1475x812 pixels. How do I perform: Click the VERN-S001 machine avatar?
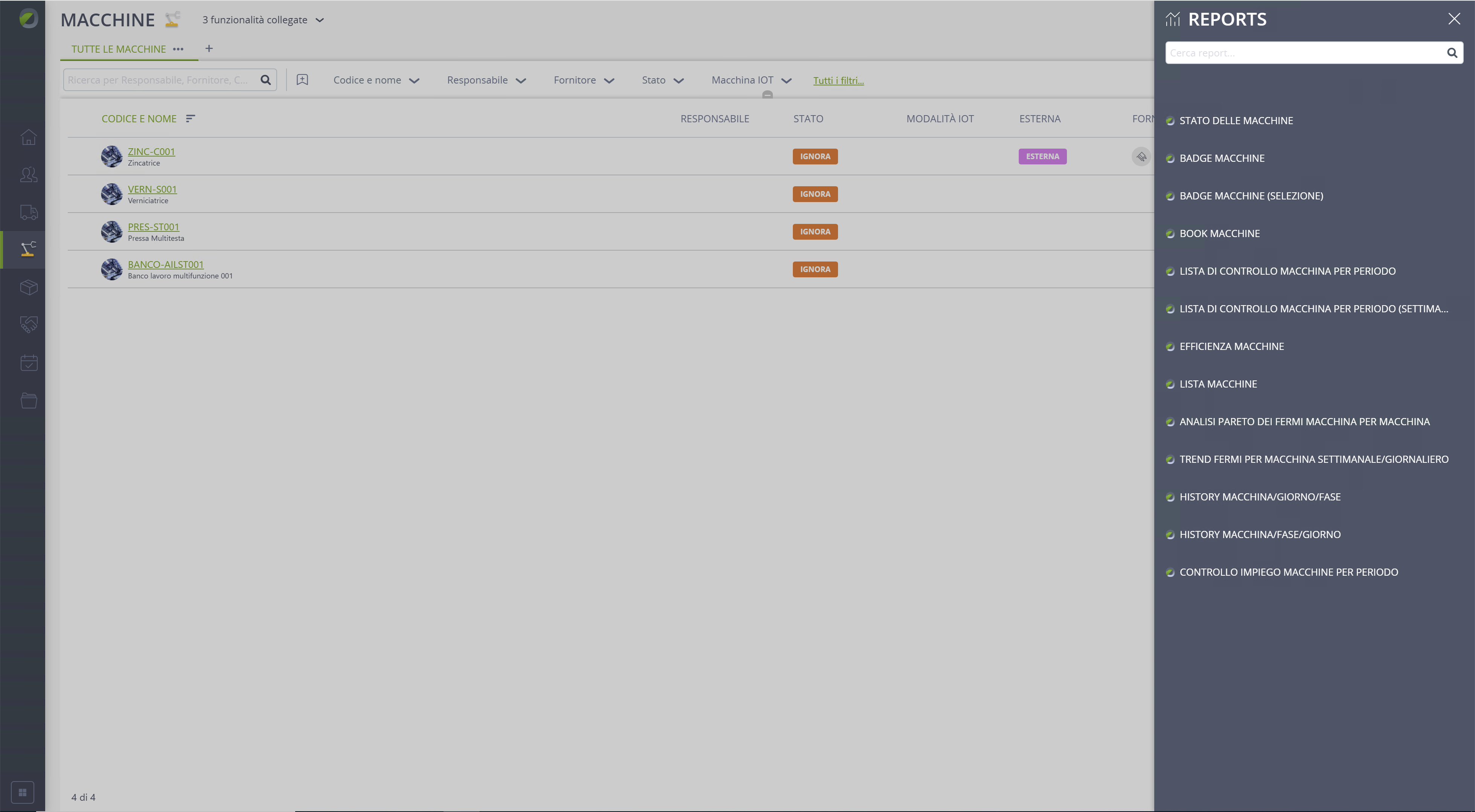pos(112,194)
